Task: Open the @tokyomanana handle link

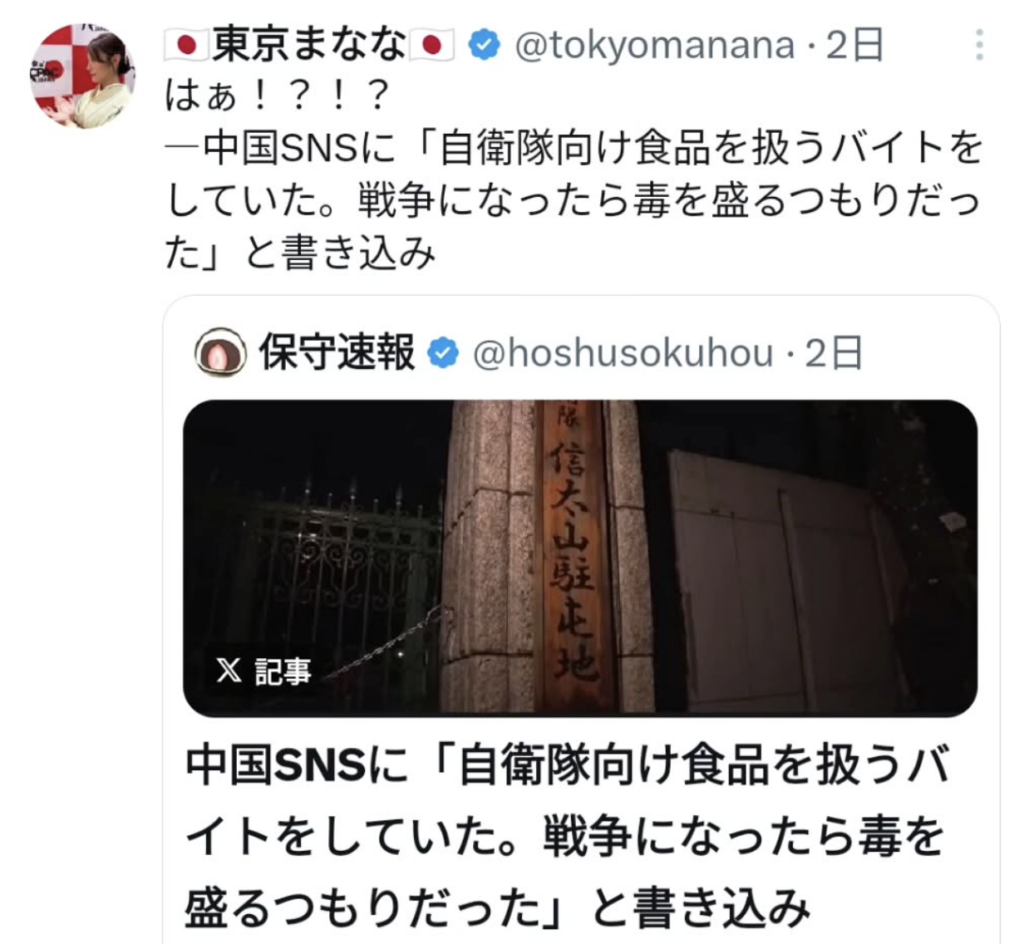Action: click(x=654, y=46)
